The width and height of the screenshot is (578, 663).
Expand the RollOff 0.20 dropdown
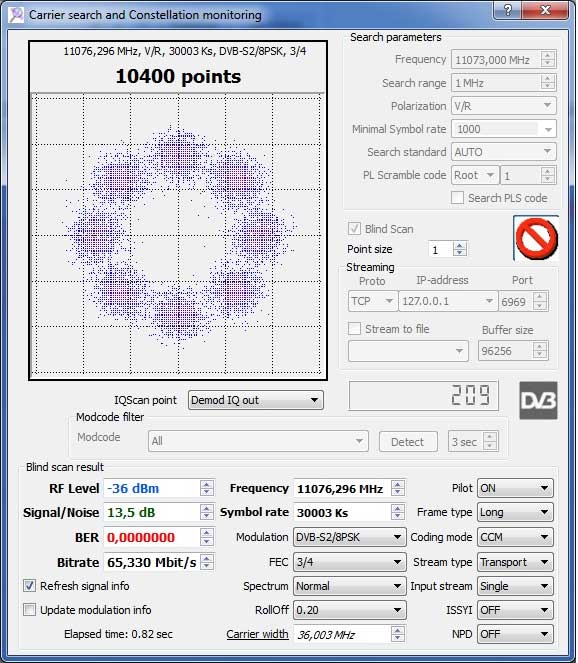pyautogui.click(x=350, y=610)
